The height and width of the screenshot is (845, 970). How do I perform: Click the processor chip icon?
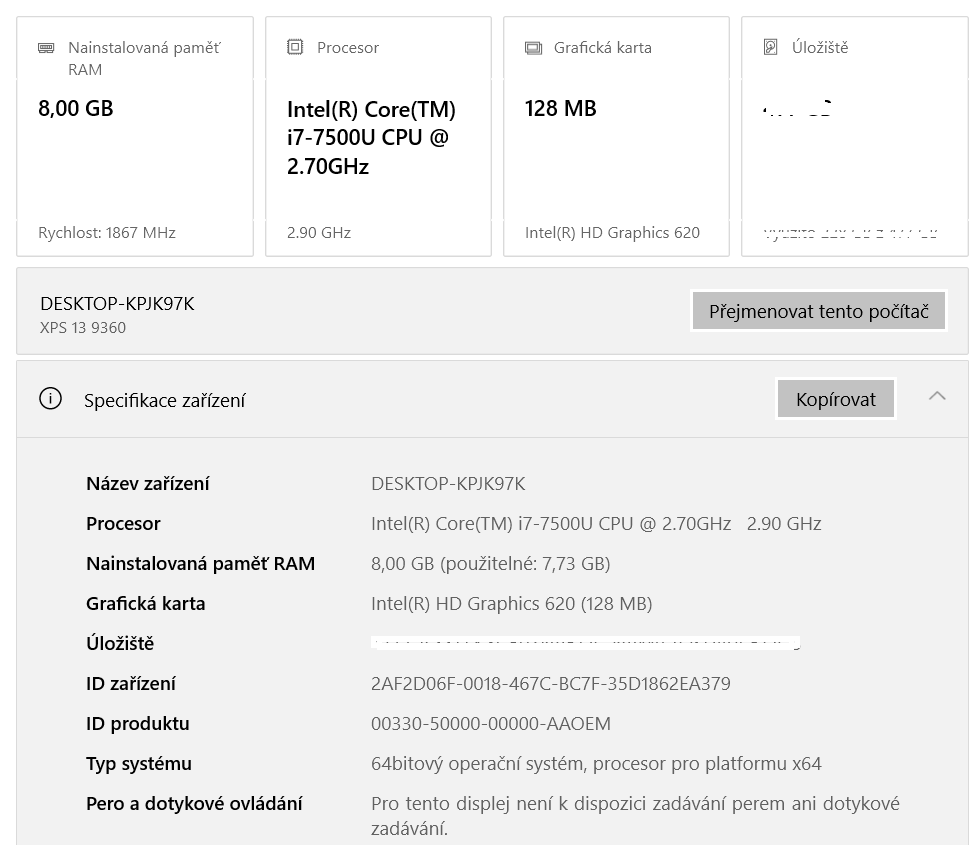pyautogui.click(x=295, y=47)
